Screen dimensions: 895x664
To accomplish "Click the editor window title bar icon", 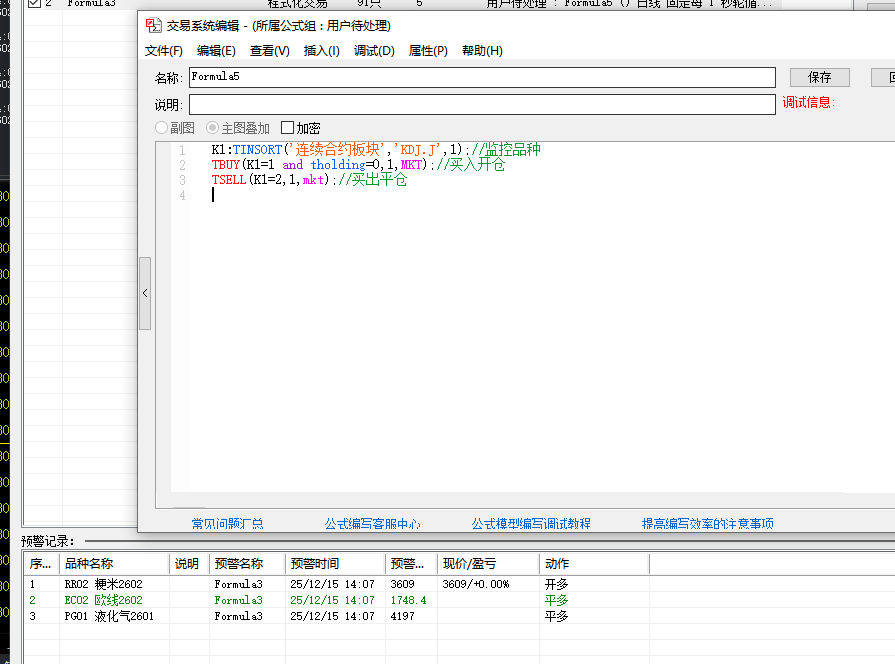I will (x=153, y=26).
